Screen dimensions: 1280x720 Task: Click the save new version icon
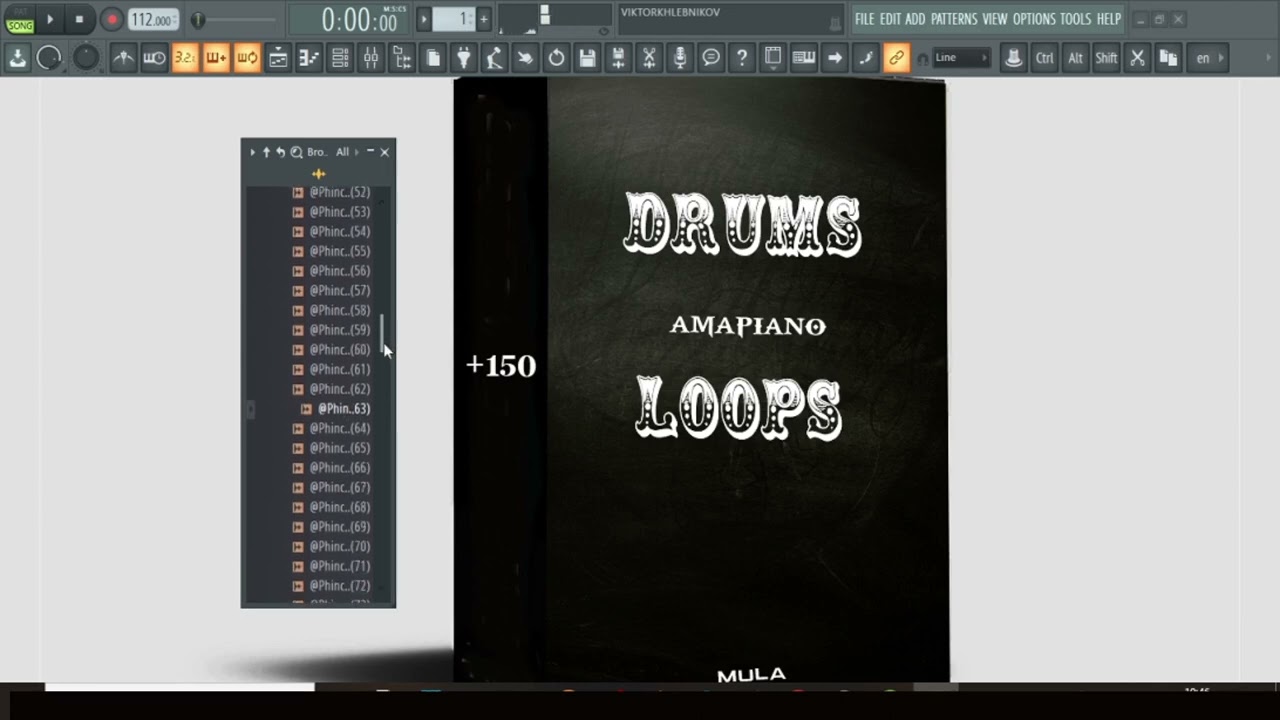618,58
